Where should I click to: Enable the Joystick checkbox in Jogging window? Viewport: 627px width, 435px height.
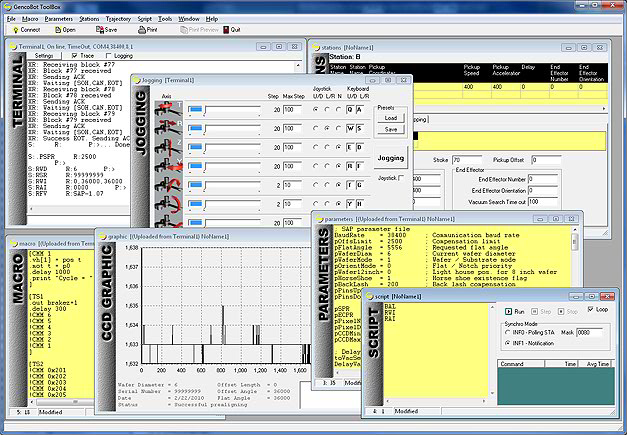click(x=401, y=178)
